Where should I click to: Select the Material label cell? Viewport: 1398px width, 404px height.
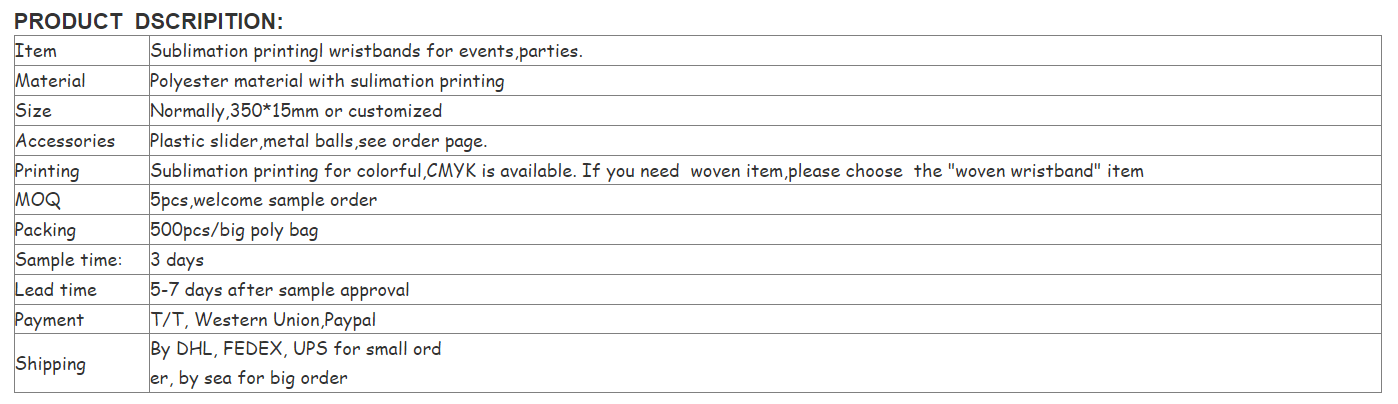pyautogui.click(x=81, y=81)
